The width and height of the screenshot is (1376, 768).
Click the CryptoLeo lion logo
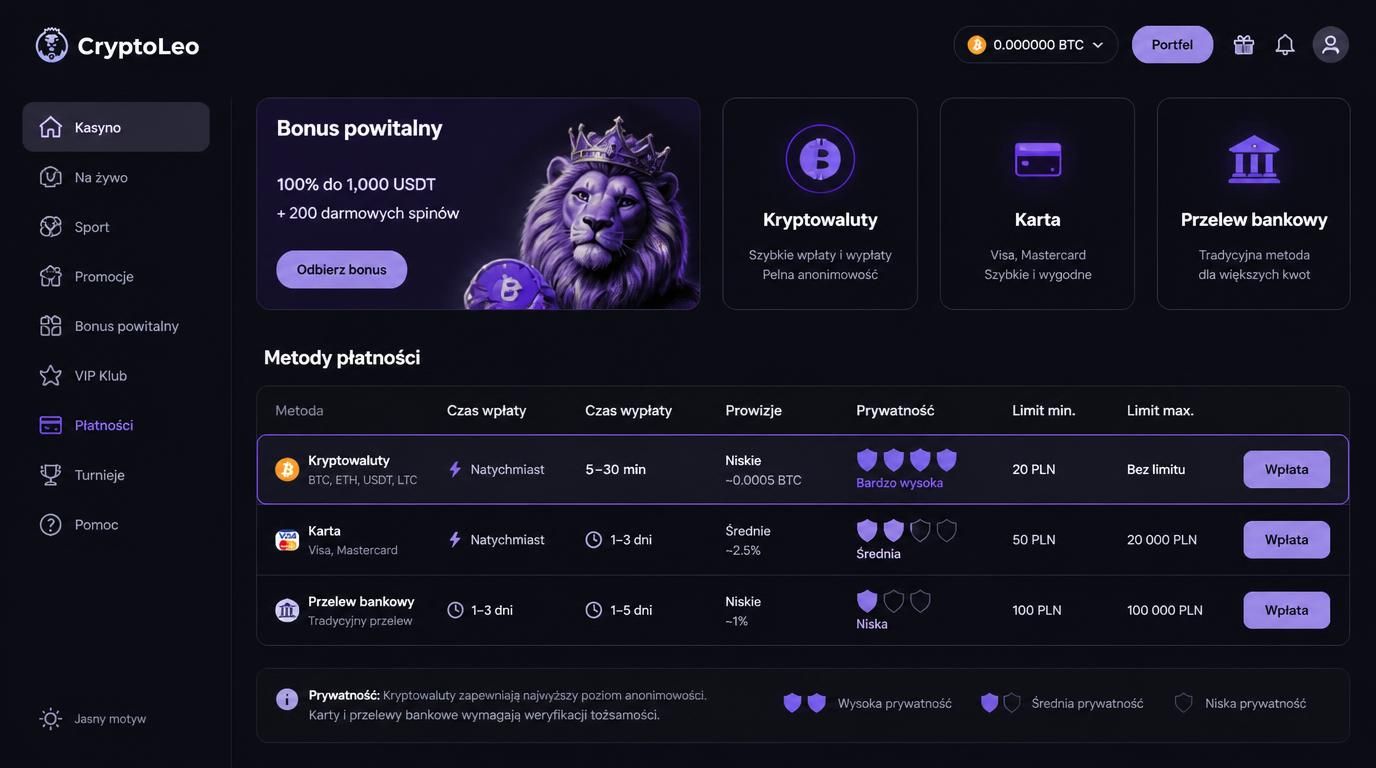pos(52,45)
